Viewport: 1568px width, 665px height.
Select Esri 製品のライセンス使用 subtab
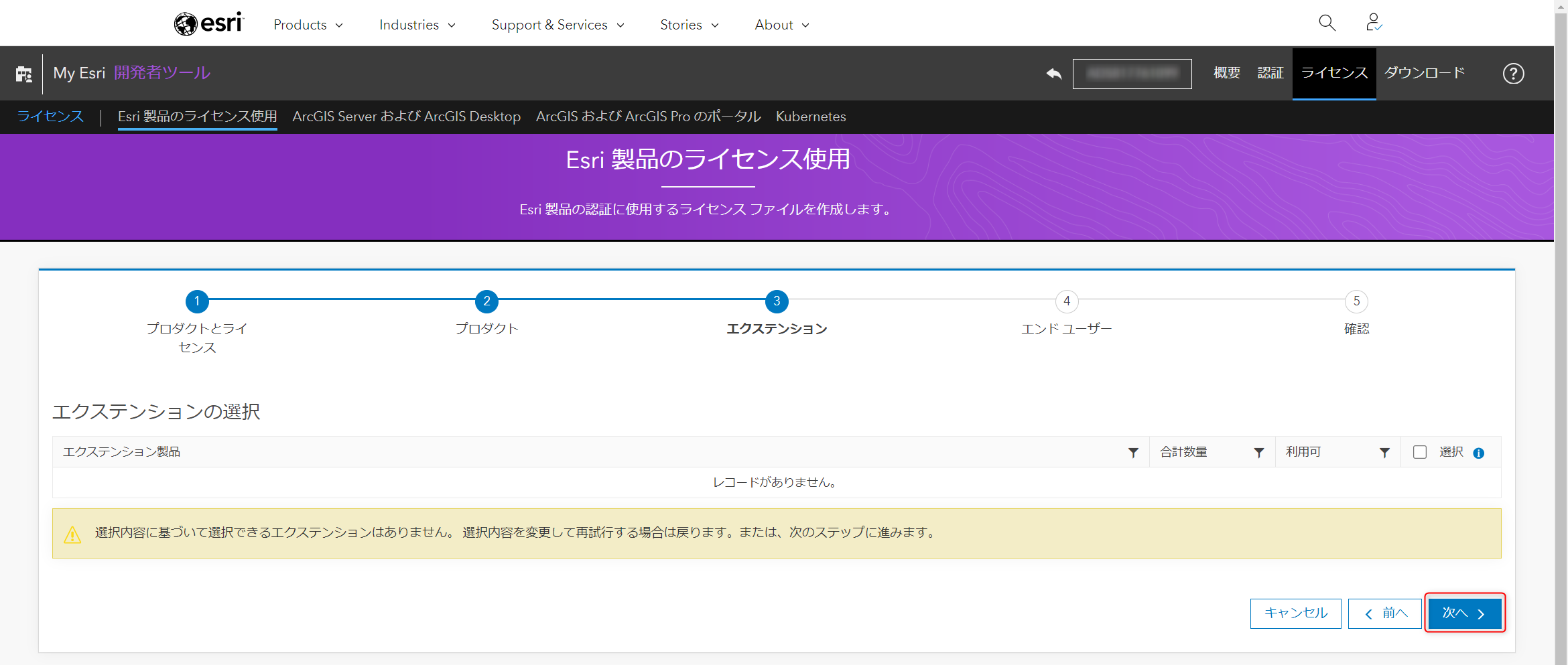(198, 117)
